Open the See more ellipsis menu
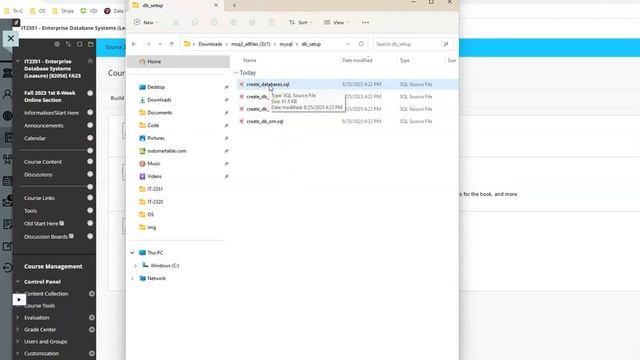 click(365, 22)
